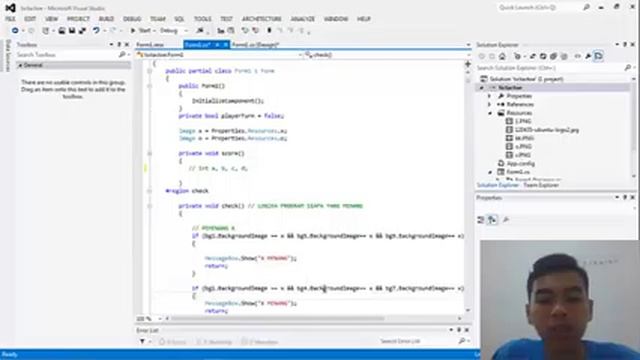640x360 pixels.
Task: Click the New Project toolbar icon
Action: tap(46, 31)
